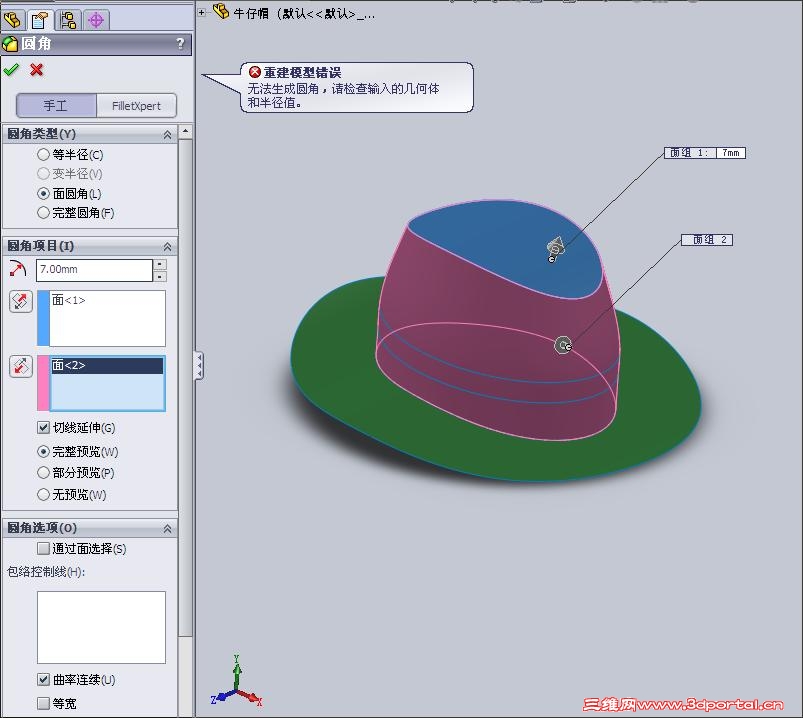
Task: Collapse the 圆角项目 section
Action: pyautogui.click(x=167, y=247)
